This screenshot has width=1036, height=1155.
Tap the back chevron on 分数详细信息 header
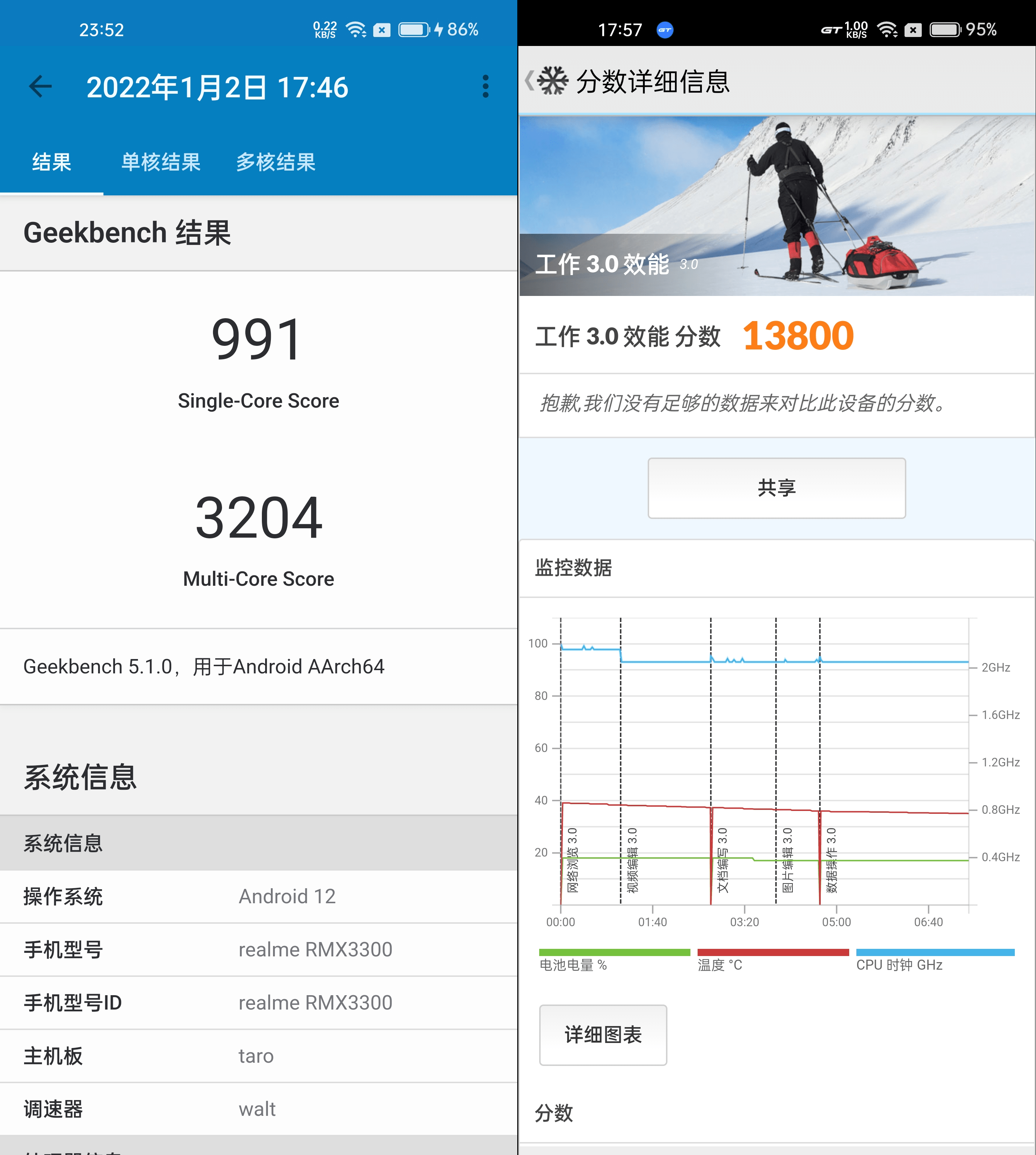tap(529, 82)
